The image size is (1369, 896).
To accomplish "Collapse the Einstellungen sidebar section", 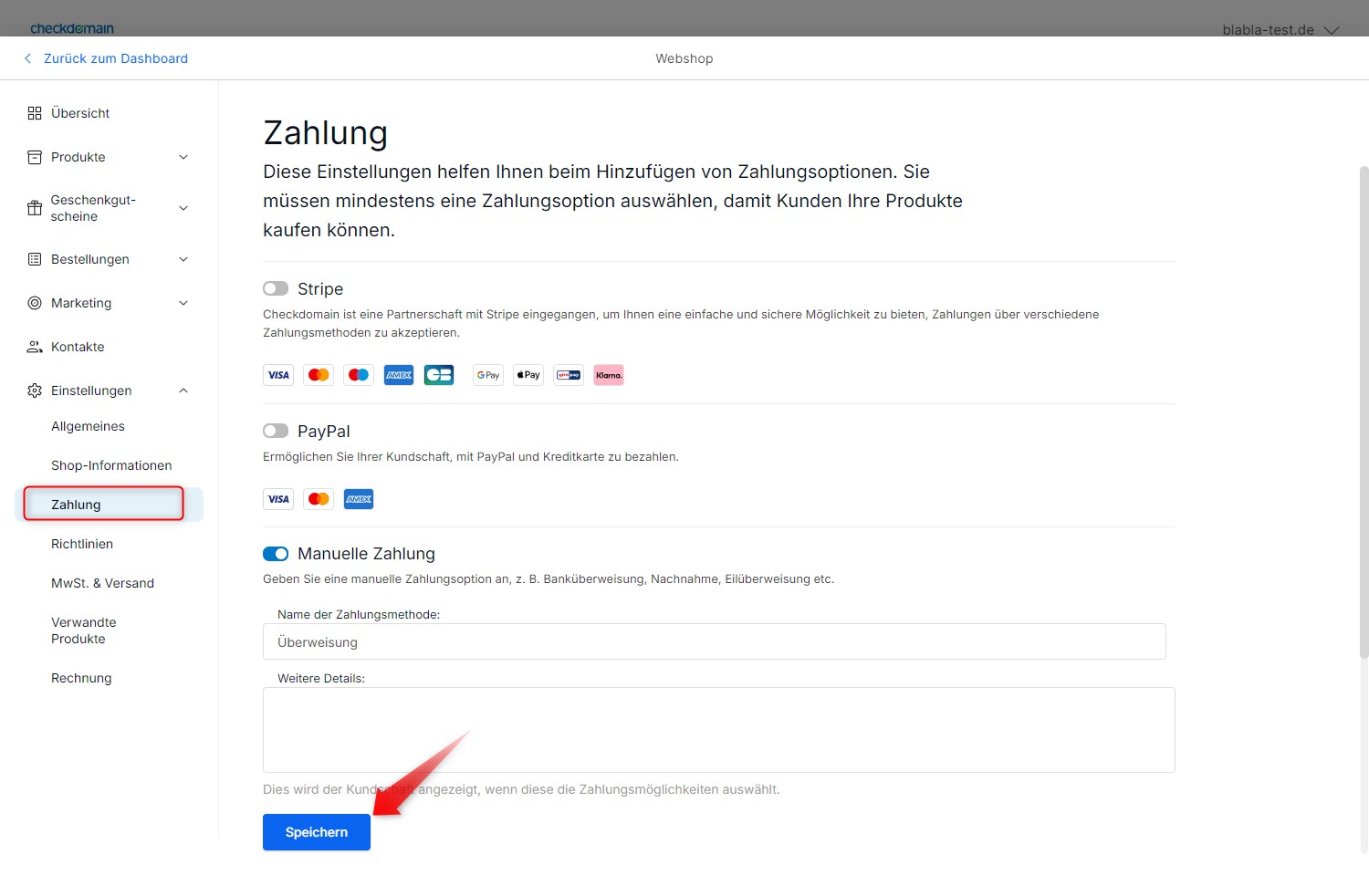I will (x=183, y=391).
